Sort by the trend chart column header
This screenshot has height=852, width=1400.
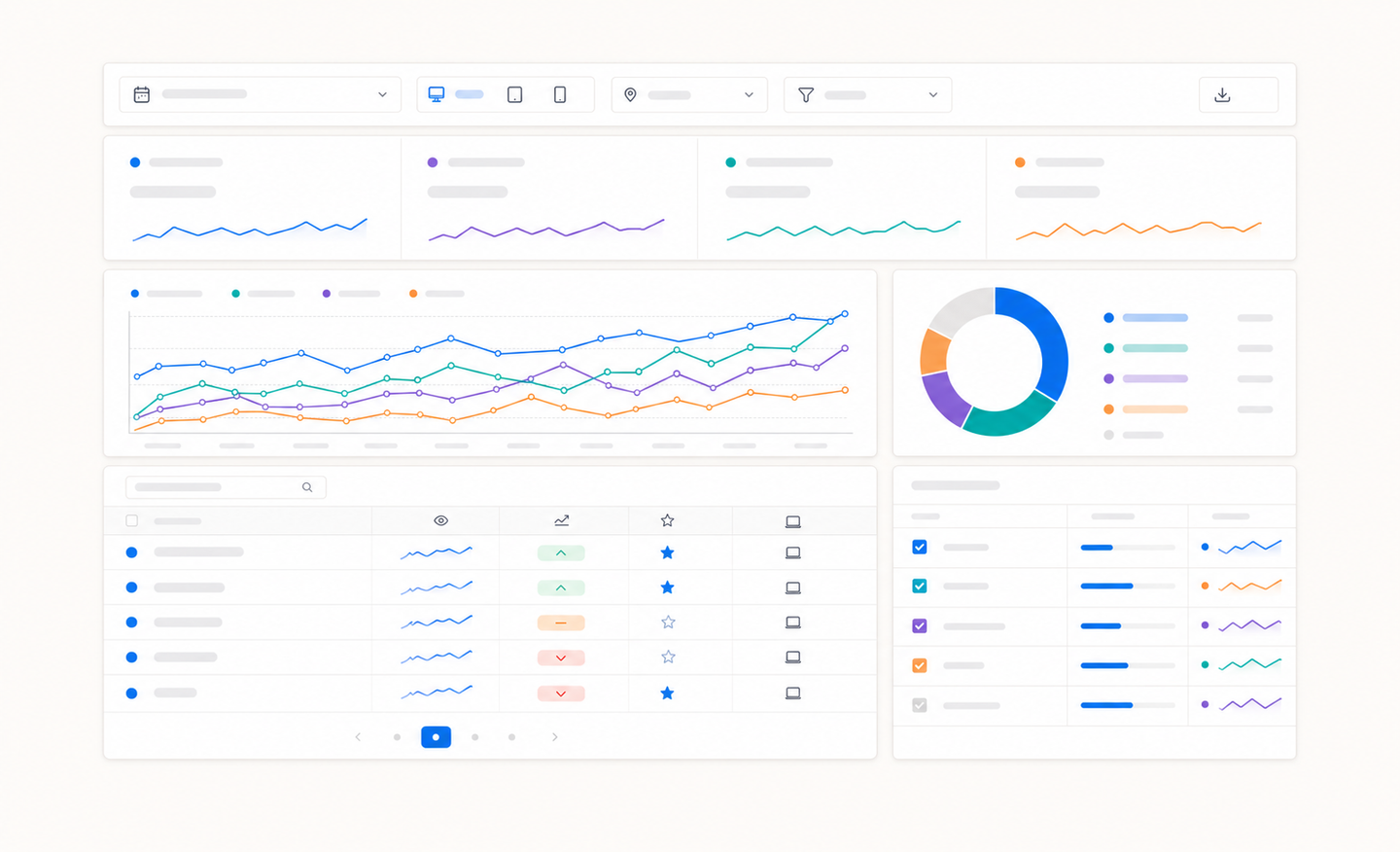pyautogui.click(x=562, y=521)
